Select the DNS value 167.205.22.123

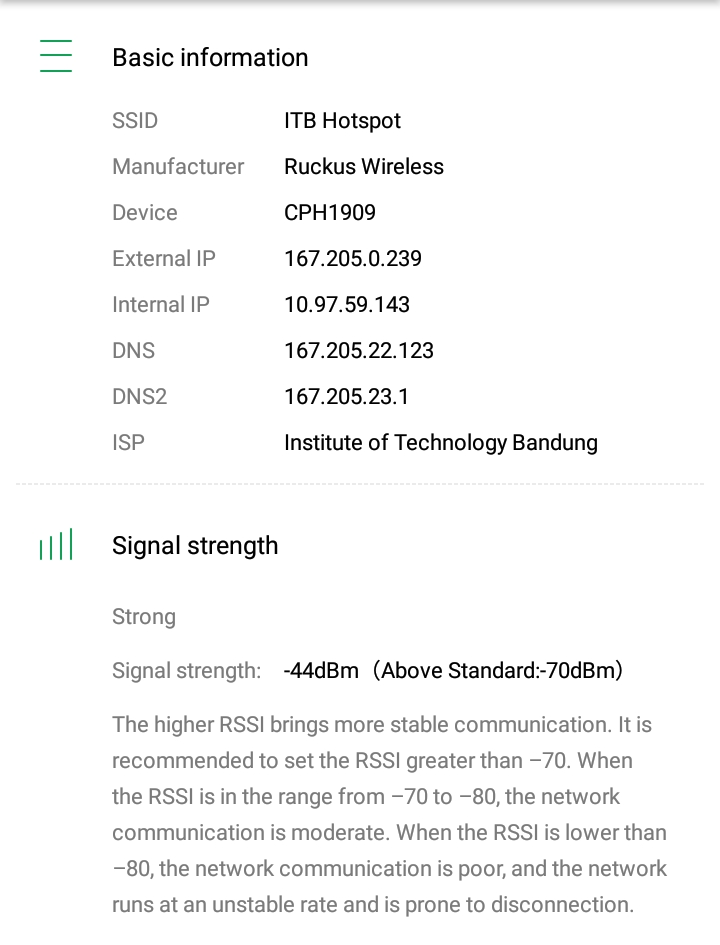[359, 351]
